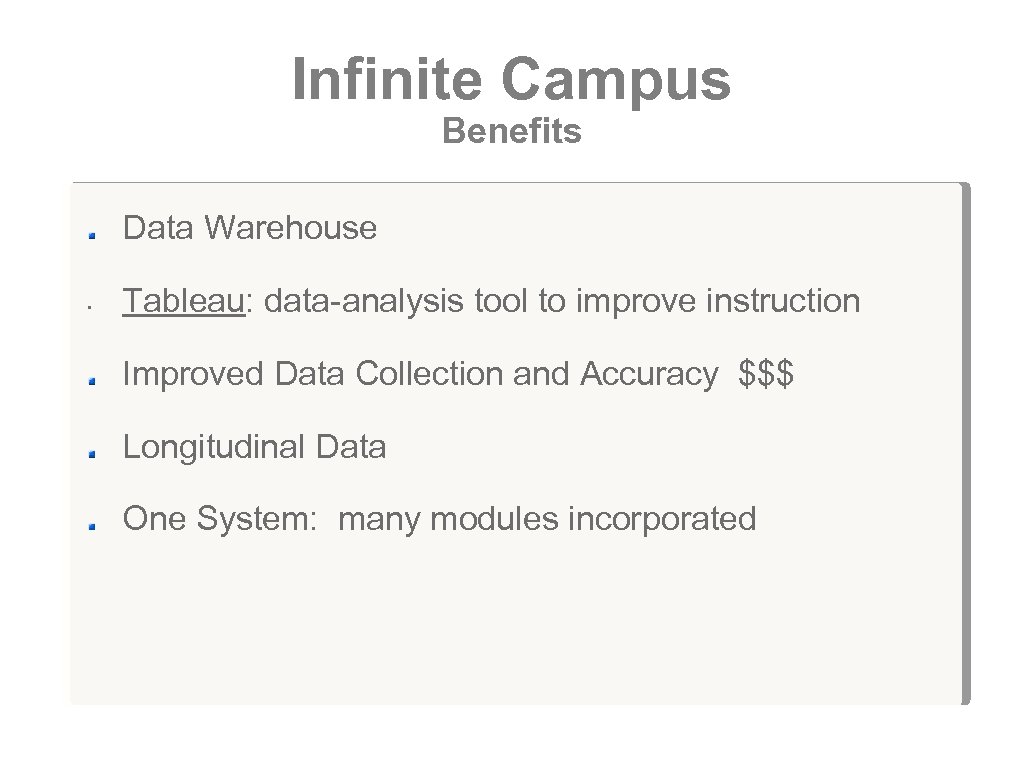The image size is (1024, 768).
Task: Open the underlined Tableau link
Action: coord(184,300)
